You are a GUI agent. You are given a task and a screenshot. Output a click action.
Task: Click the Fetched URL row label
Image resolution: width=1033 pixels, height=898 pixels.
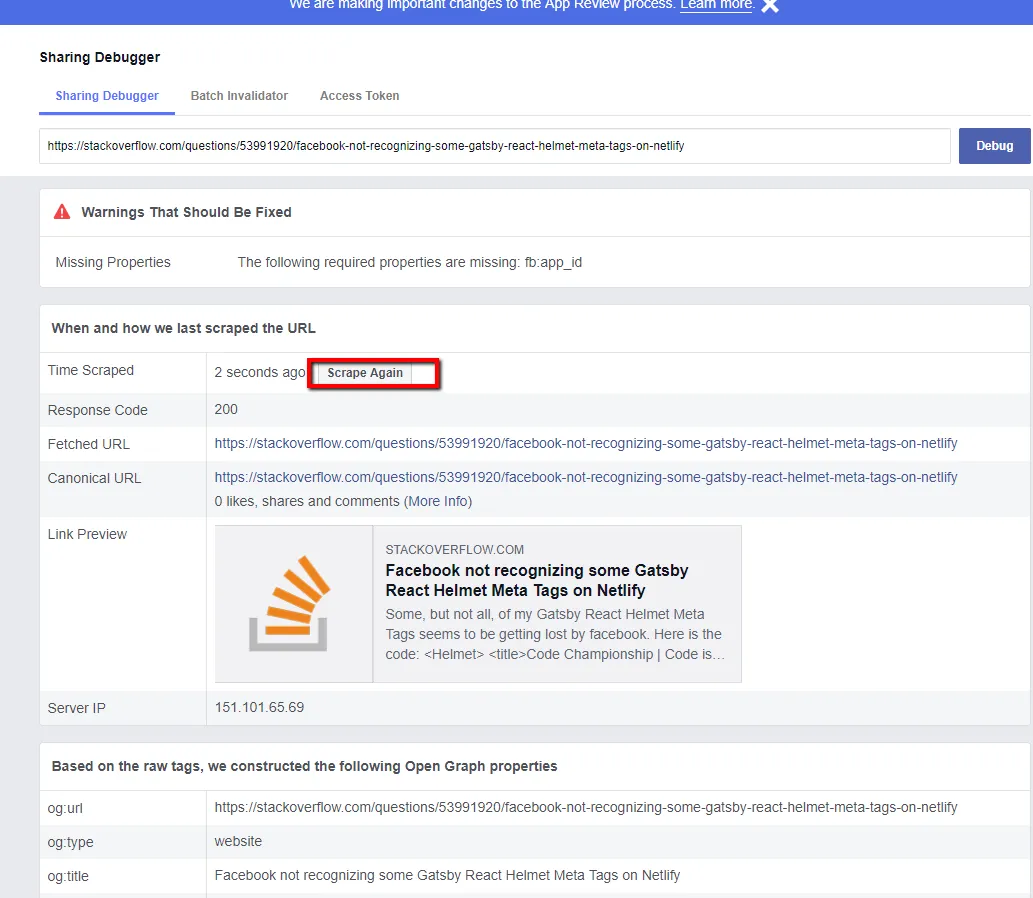coord(88,444)
